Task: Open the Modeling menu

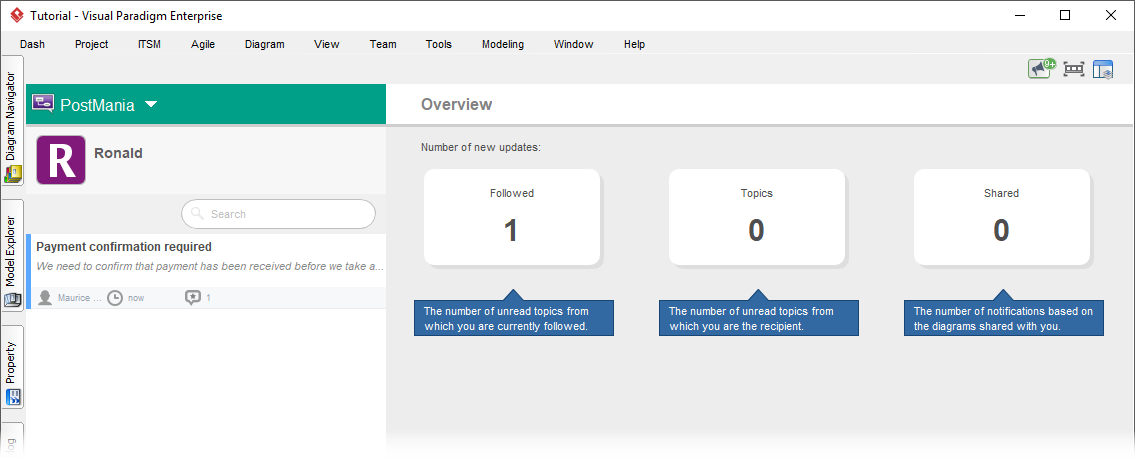Action: click(x=503, y=44)
